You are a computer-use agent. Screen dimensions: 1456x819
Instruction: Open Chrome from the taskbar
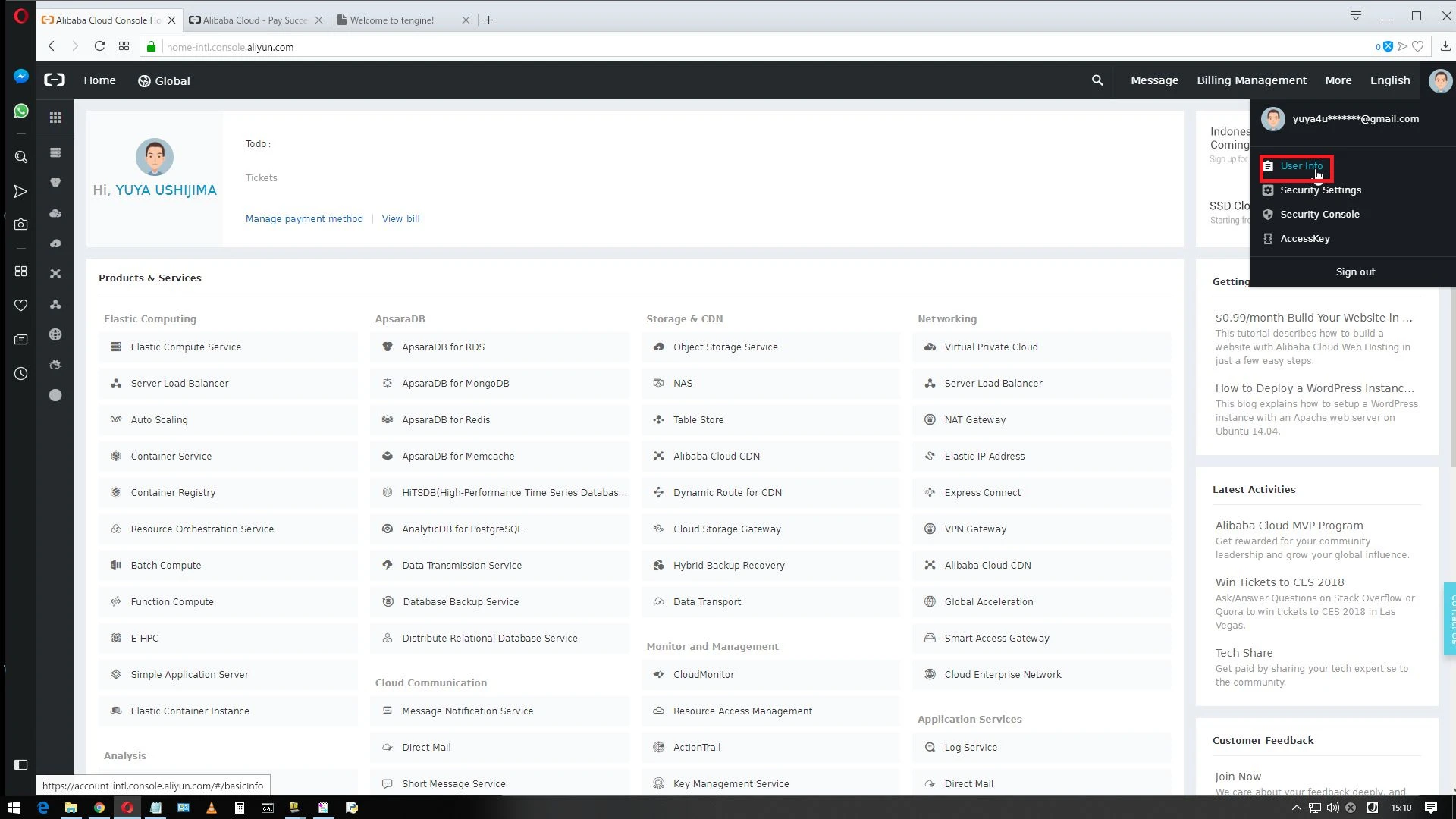point(99,808)
